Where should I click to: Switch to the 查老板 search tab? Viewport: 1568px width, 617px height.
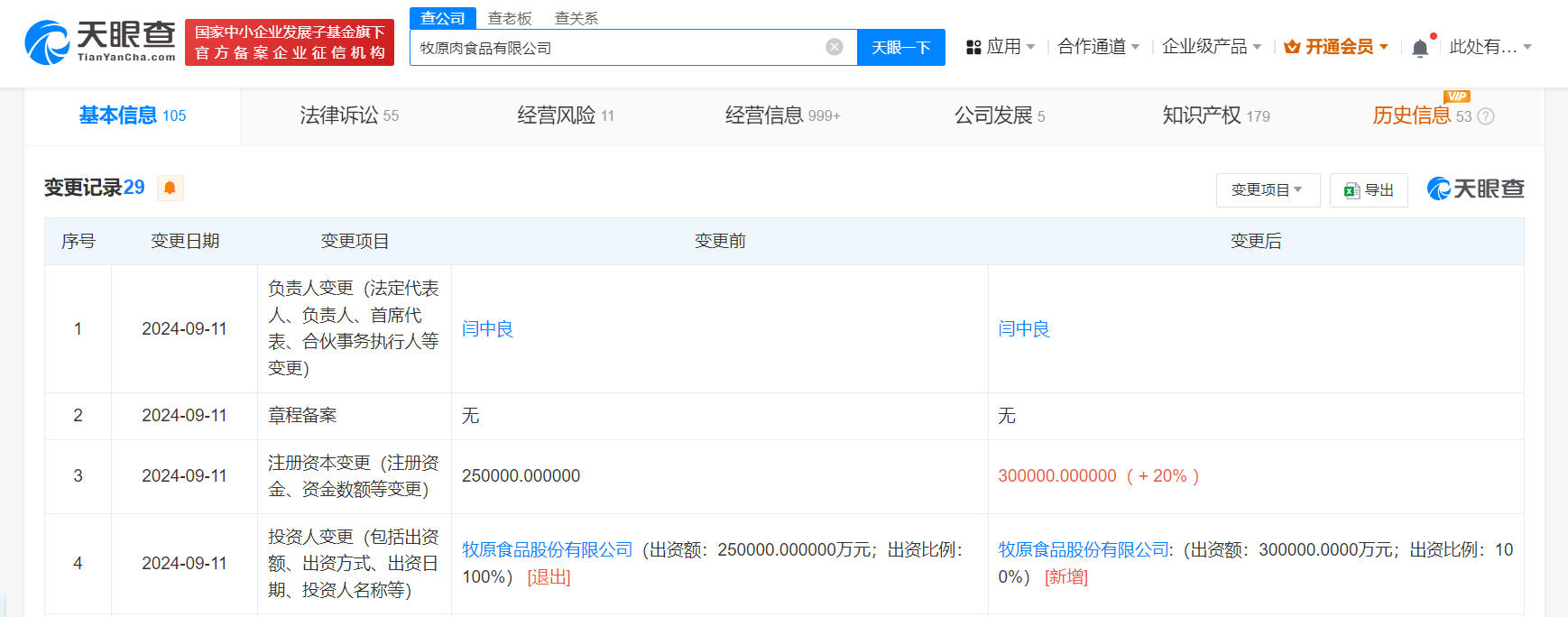coord(510,18)
